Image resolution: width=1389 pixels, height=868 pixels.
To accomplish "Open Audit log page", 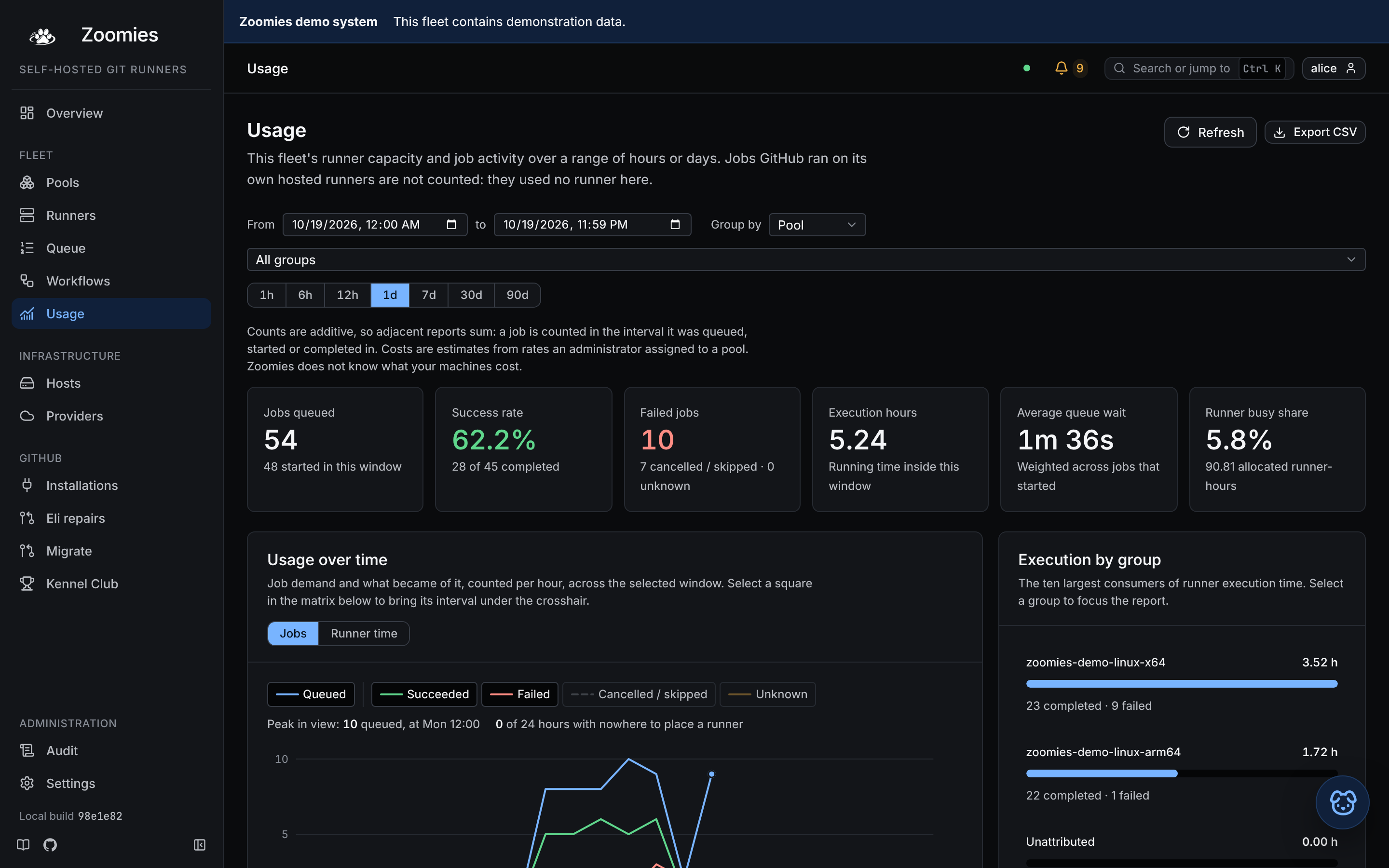I will point(111,750).
